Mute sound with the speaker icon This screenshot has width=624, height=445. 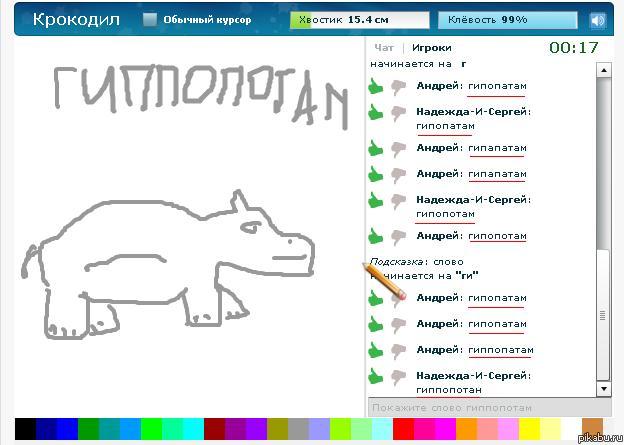(x=598, y=20)
